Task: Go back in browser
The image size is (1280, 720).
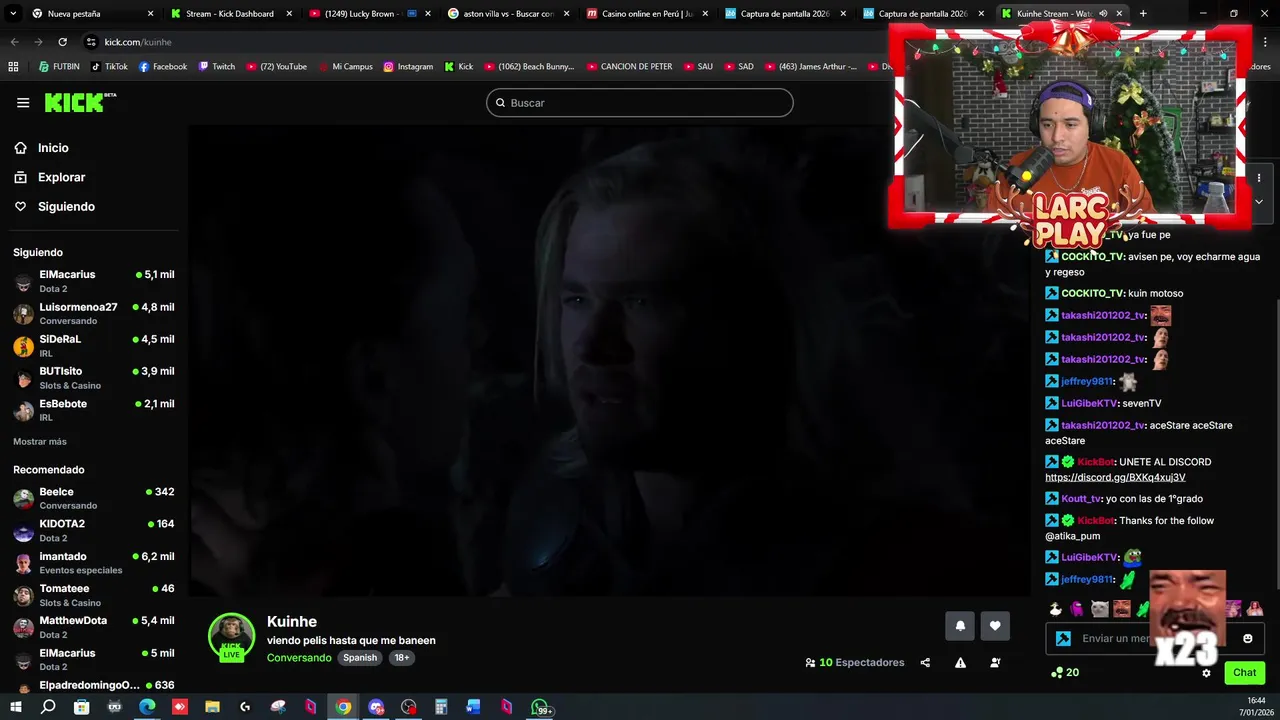Action: click(14, 42)
